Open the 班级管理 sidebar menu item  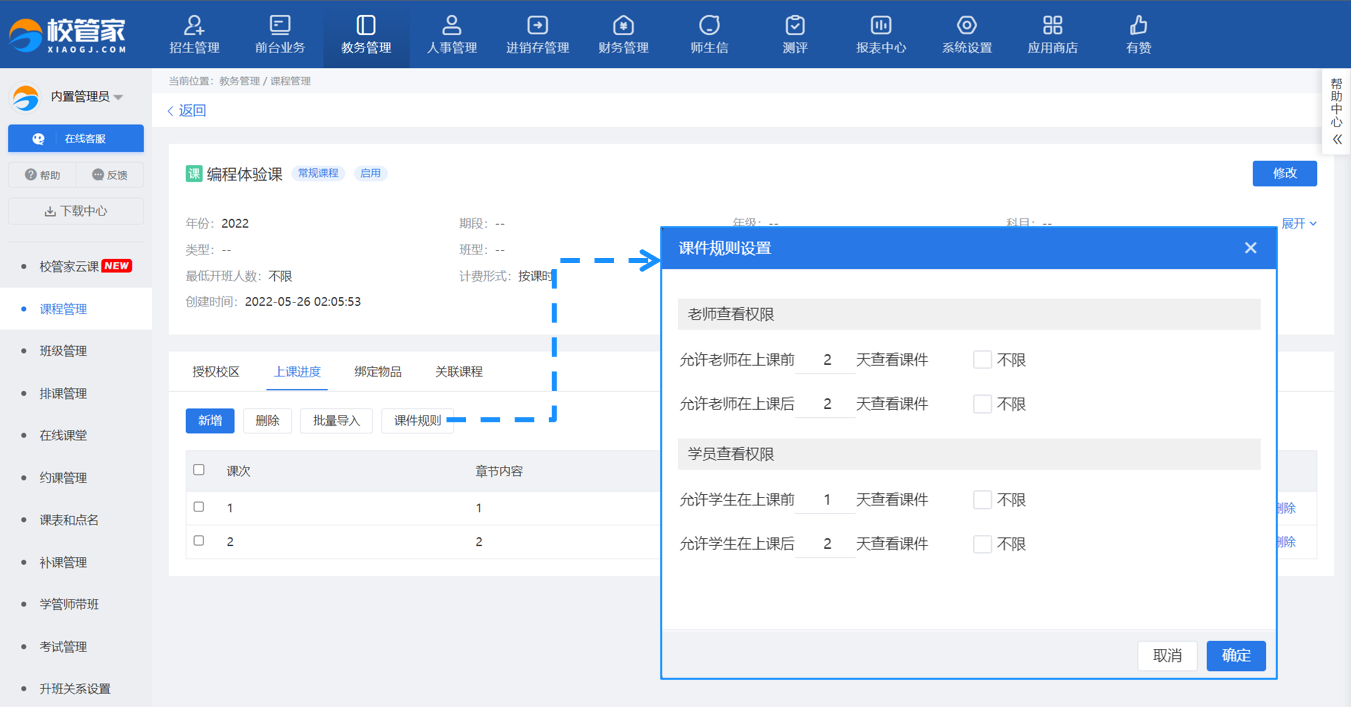[63, 351]
